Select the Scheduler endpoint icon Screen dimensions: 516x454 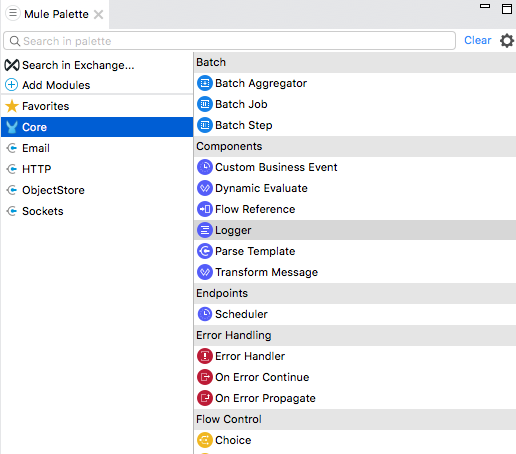(205, 314)
